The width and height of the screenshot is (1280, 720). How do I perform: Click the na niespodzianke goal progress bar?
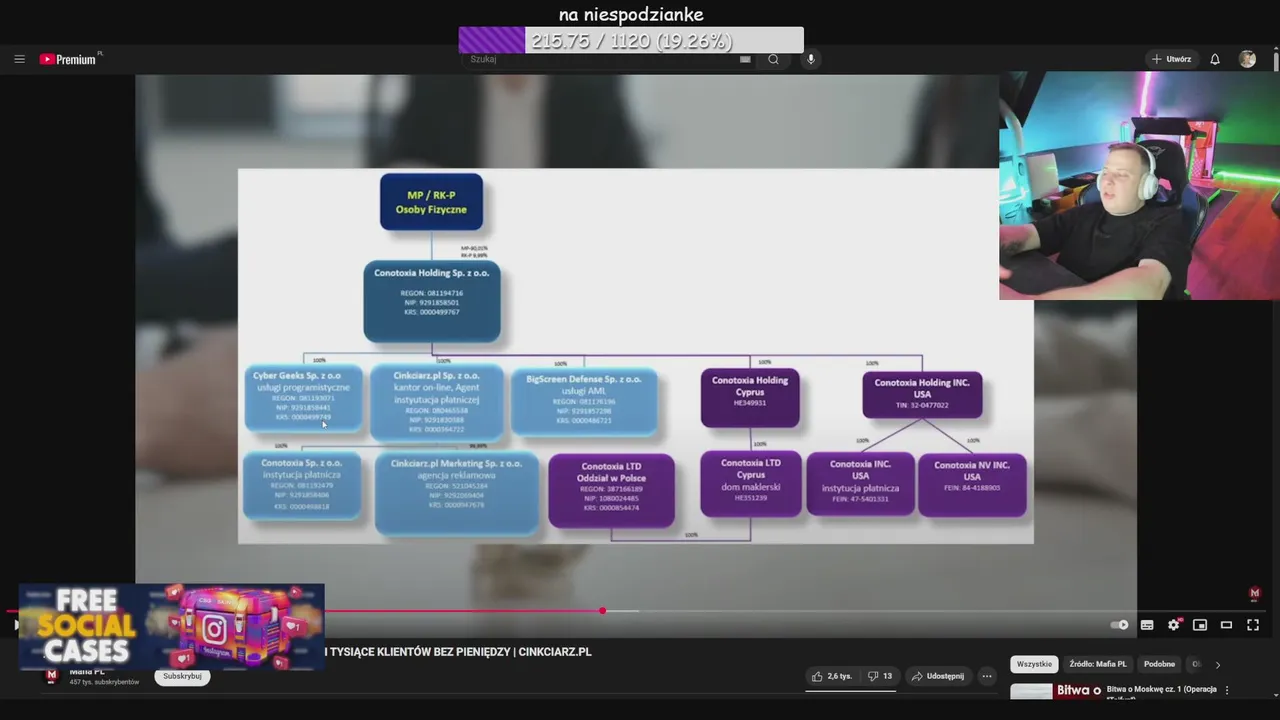[x=631, y=40]
